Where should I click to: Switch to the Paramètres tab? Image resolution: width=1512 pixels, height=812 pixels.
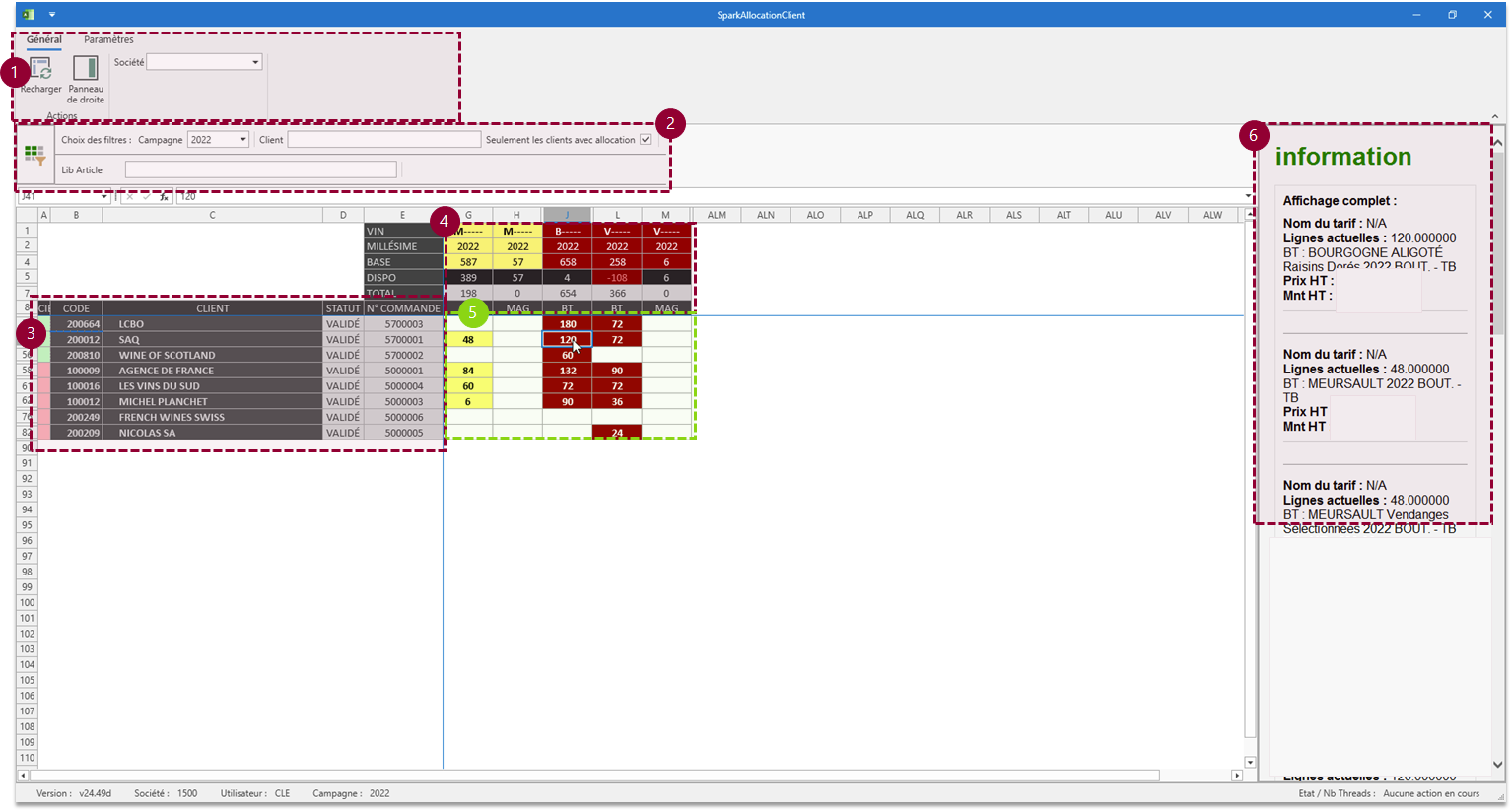pyautogui.click(x=108, y=40)
